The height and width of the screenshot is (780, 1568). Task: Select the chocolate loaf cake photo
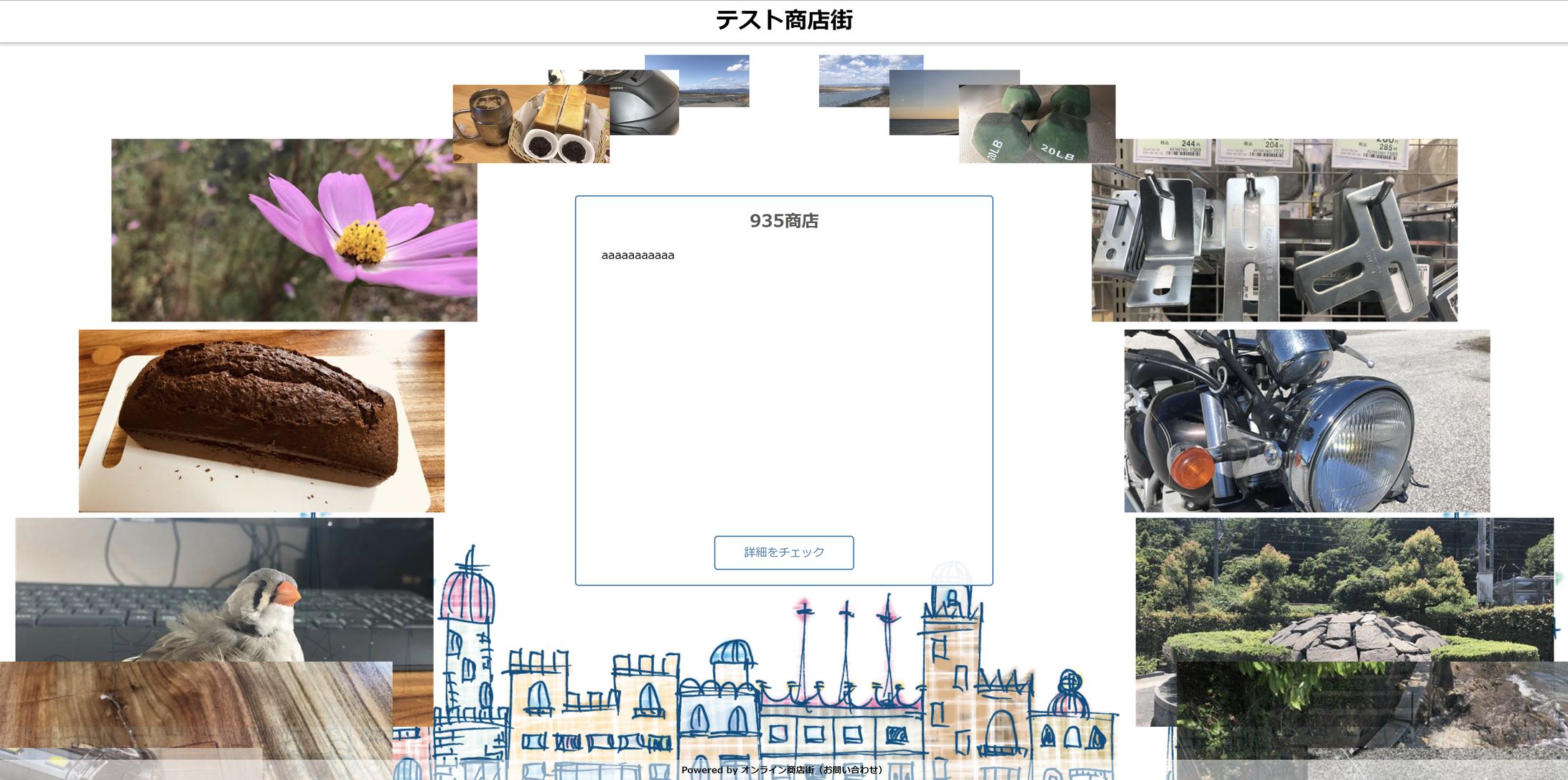pyautogui.click(x=261, y=420)
